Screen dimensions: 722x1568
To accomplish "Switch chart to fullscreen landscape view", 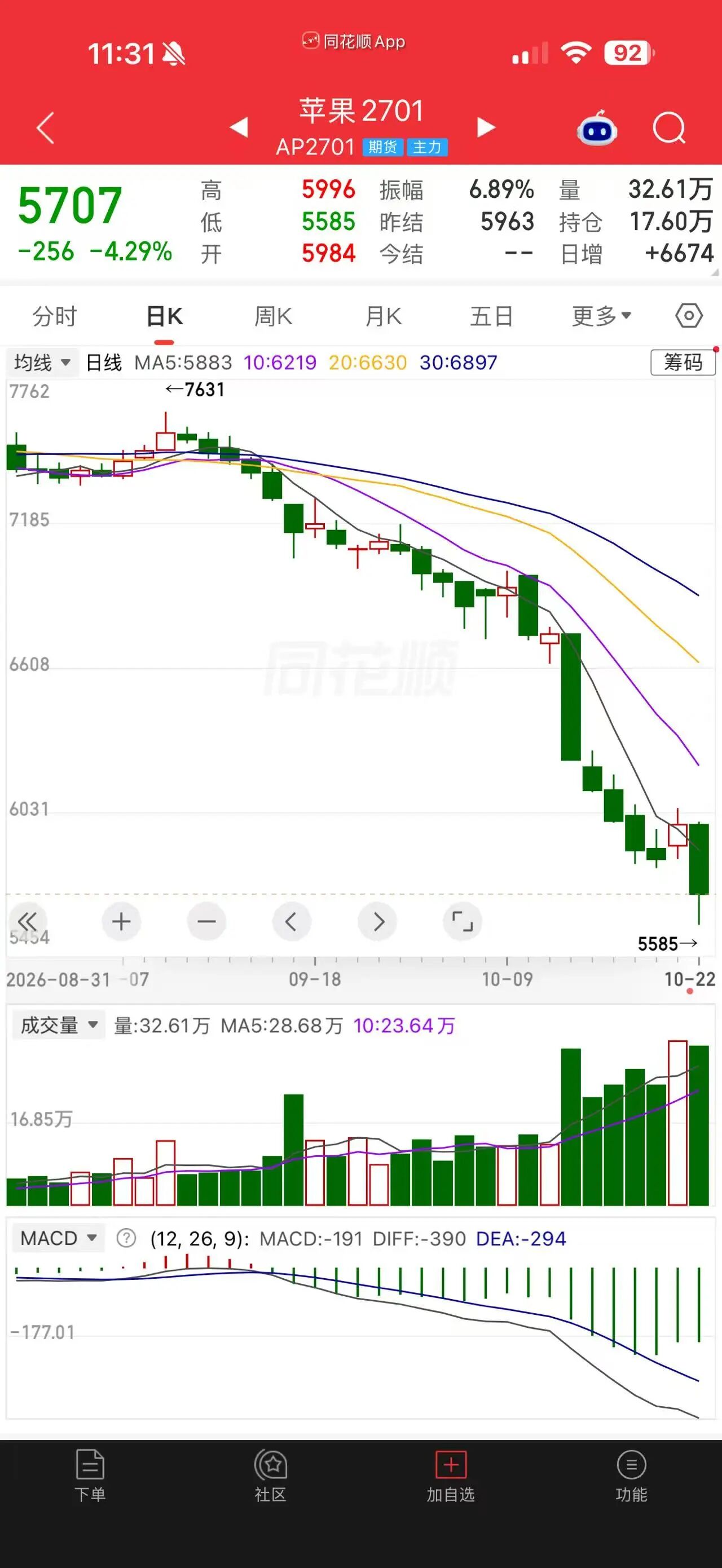I will pos(462,921).
